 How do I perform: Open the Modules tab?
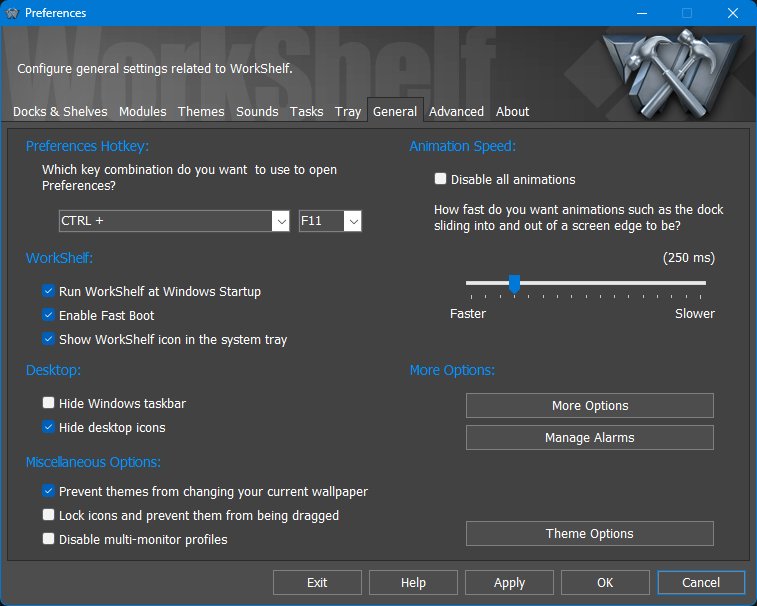pyautogui.click(x=142, y=112)
